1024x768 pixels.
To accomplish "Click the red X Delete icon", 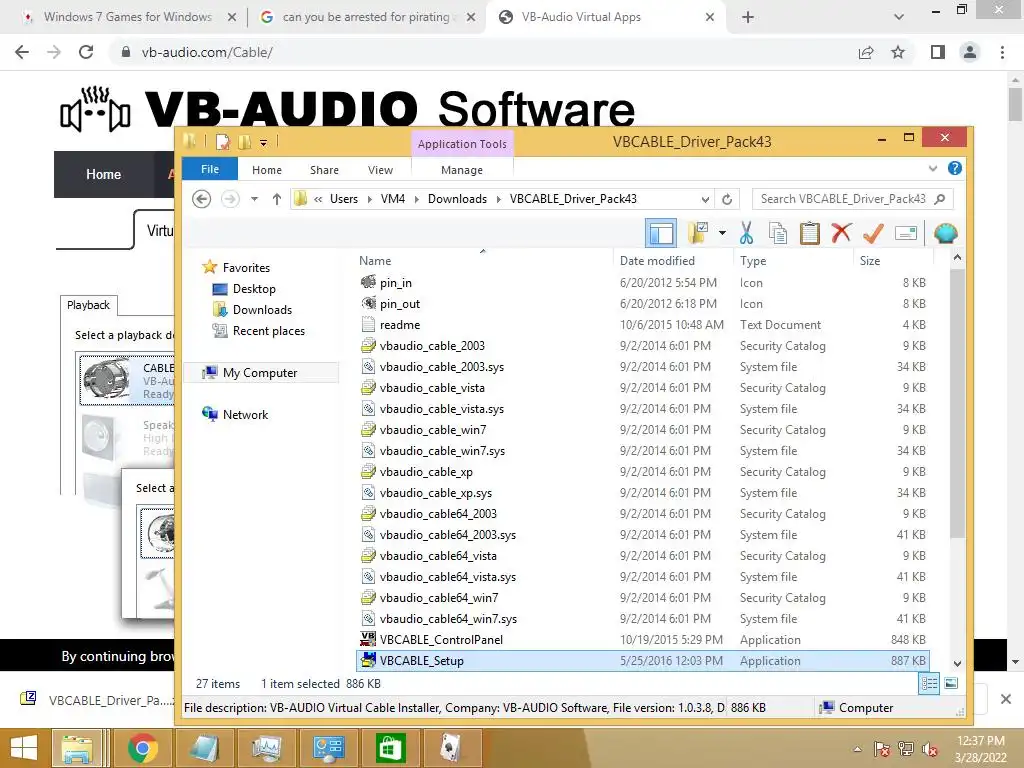I will pos(841,232).
